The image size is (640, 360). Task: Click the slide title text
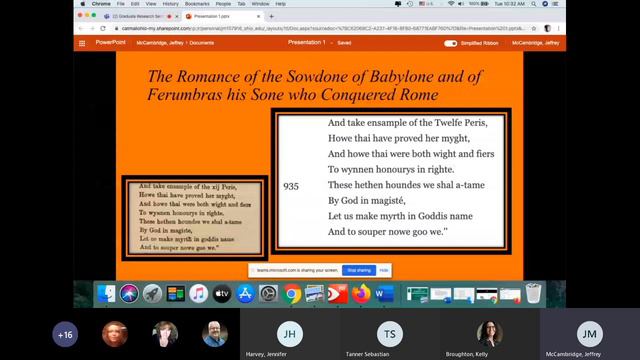(314, 85)
